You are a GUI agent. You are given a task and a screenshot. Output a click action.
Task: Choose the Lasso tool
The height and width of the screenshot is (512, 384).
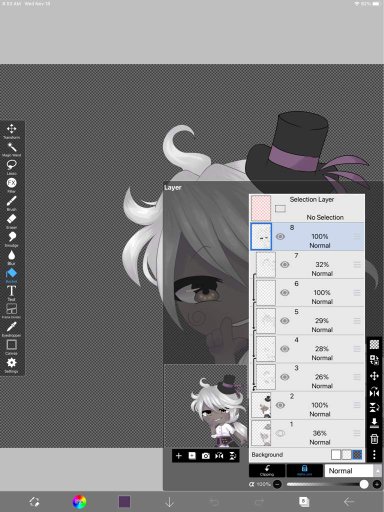12,167
